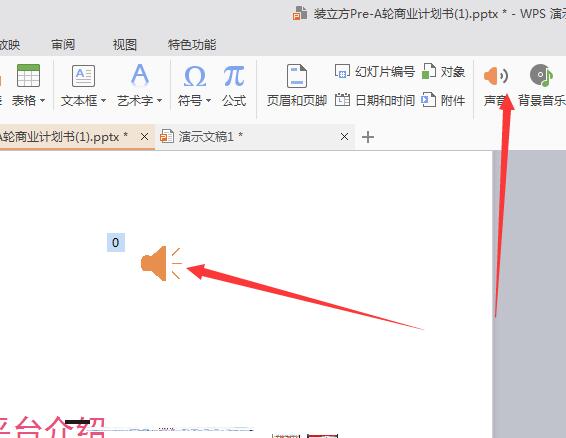
Task: Insert 日期和时间 date and time
Action: click(x=375, y=100)
